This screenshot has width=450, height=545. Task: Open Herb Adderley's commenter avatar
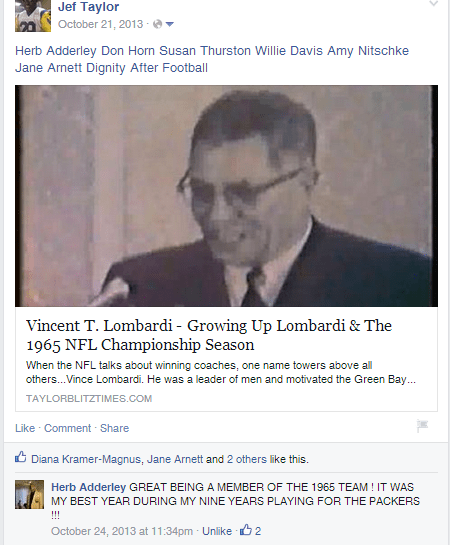(30, 495)
